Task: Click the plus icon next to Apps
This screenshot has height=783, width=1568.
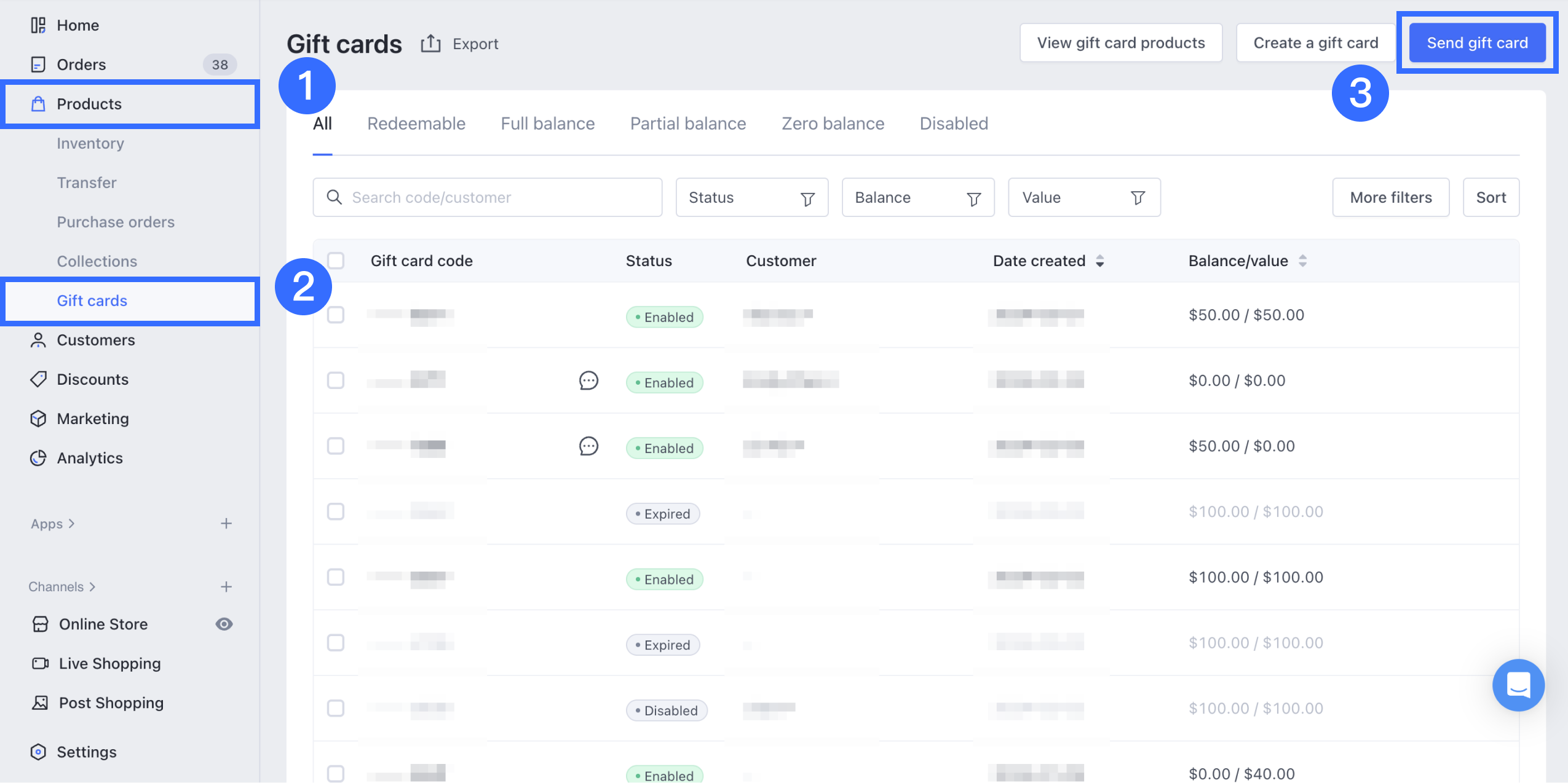Action: point(226,524)
